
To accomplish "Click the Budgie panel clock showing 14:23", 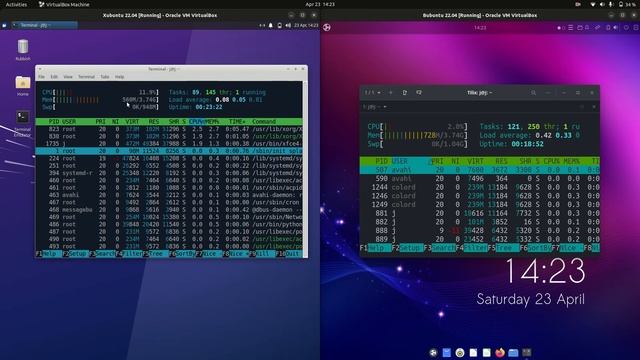I will (480, 28).
